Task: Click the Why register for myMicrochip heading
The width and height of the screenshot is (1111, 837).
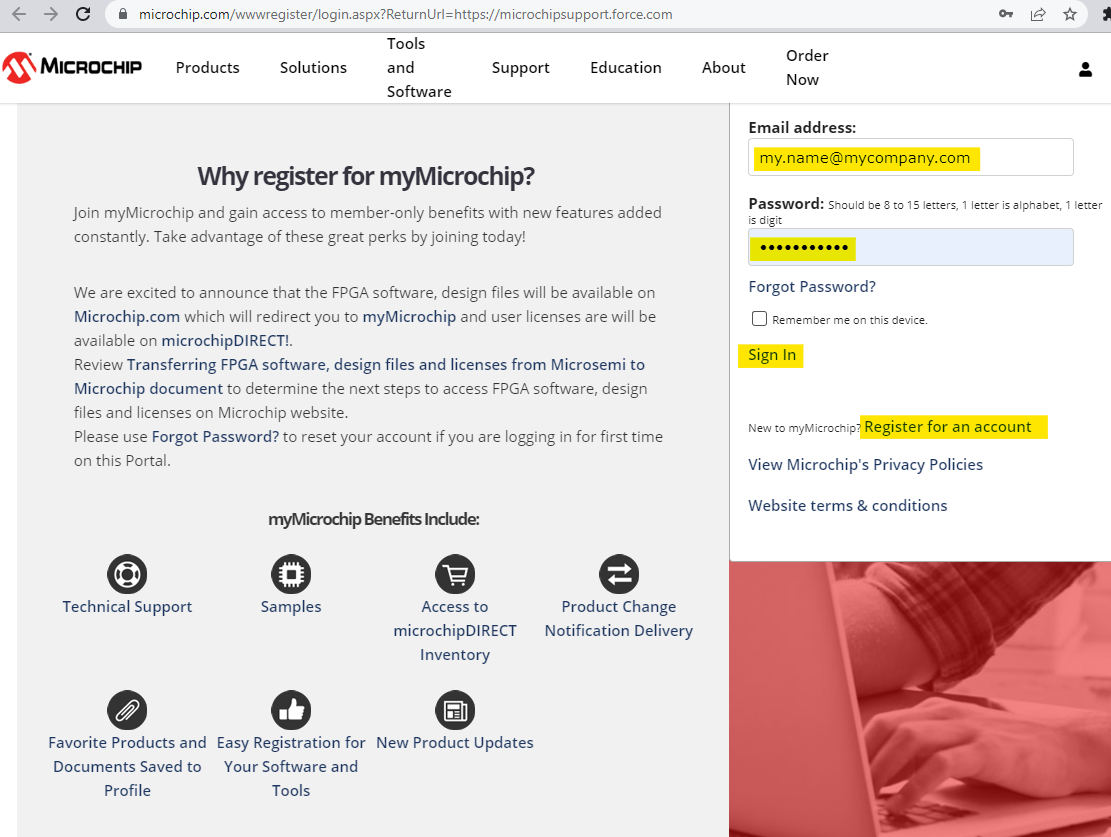Action: 366,176
